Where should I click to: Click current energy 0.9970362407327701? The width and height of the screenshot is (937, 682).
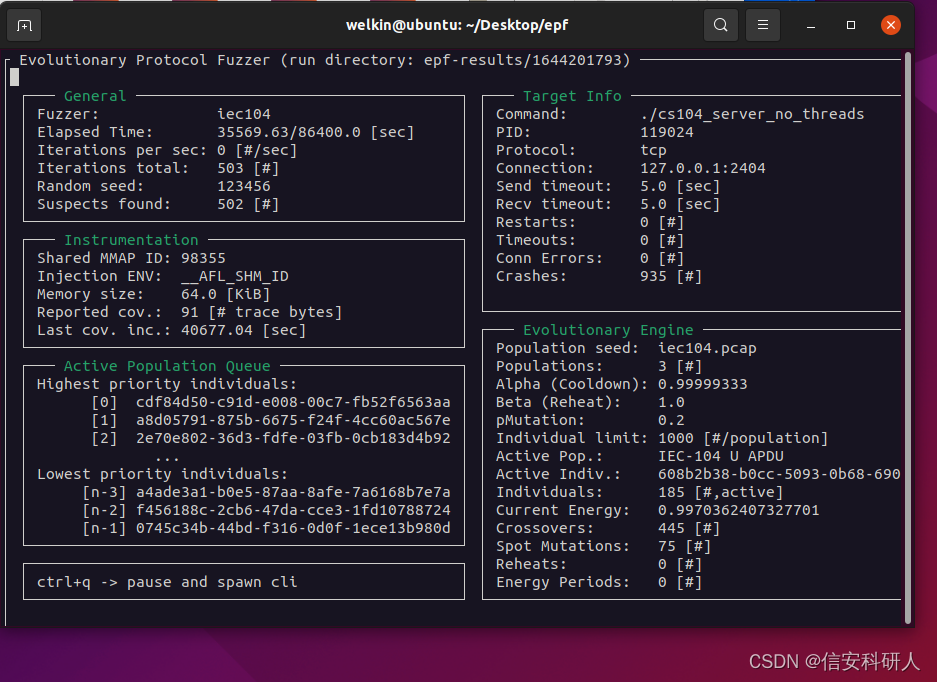[x=738, y=510]
